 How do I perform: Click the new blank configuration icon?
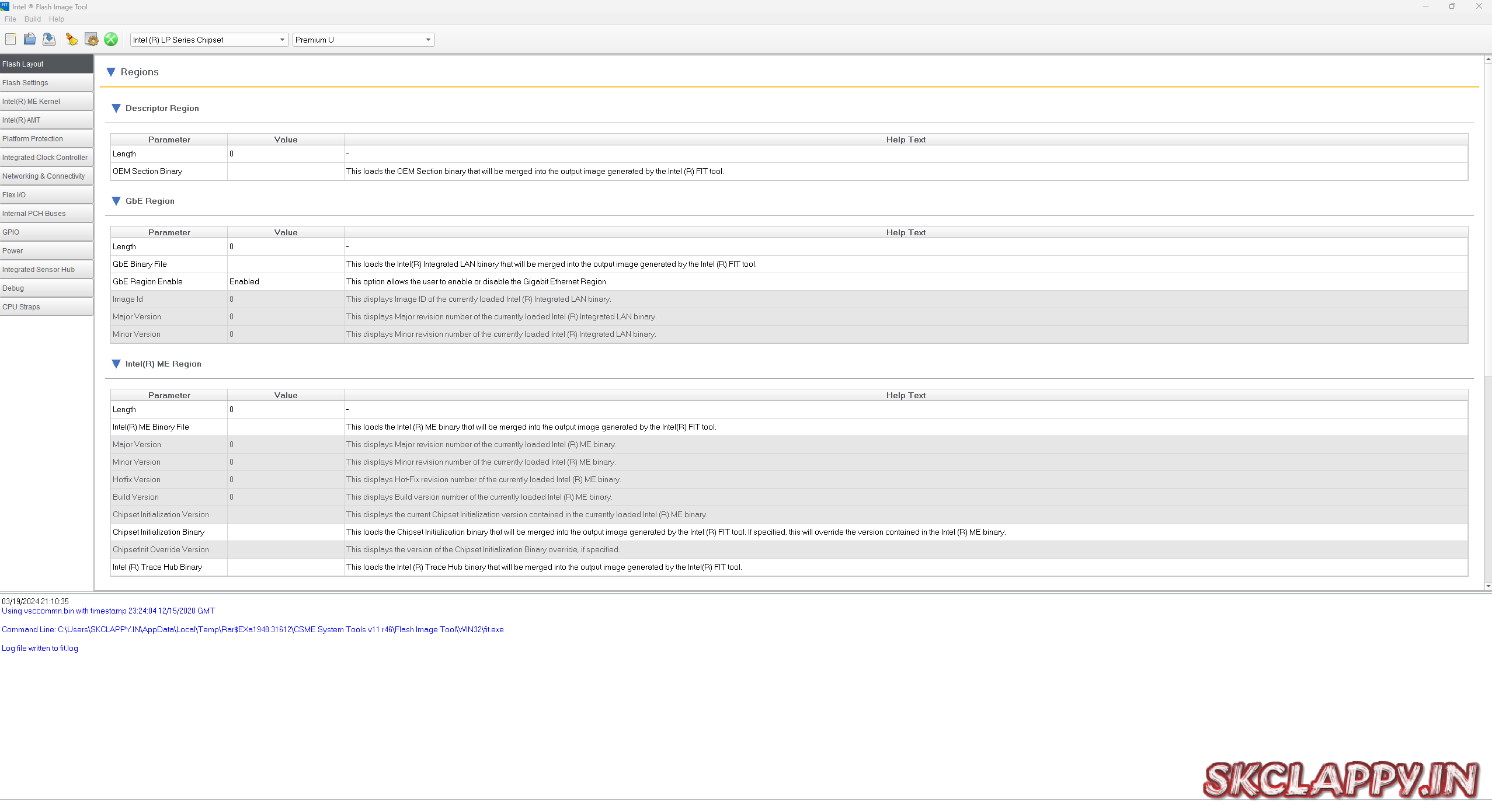click(x=11, y=39)
